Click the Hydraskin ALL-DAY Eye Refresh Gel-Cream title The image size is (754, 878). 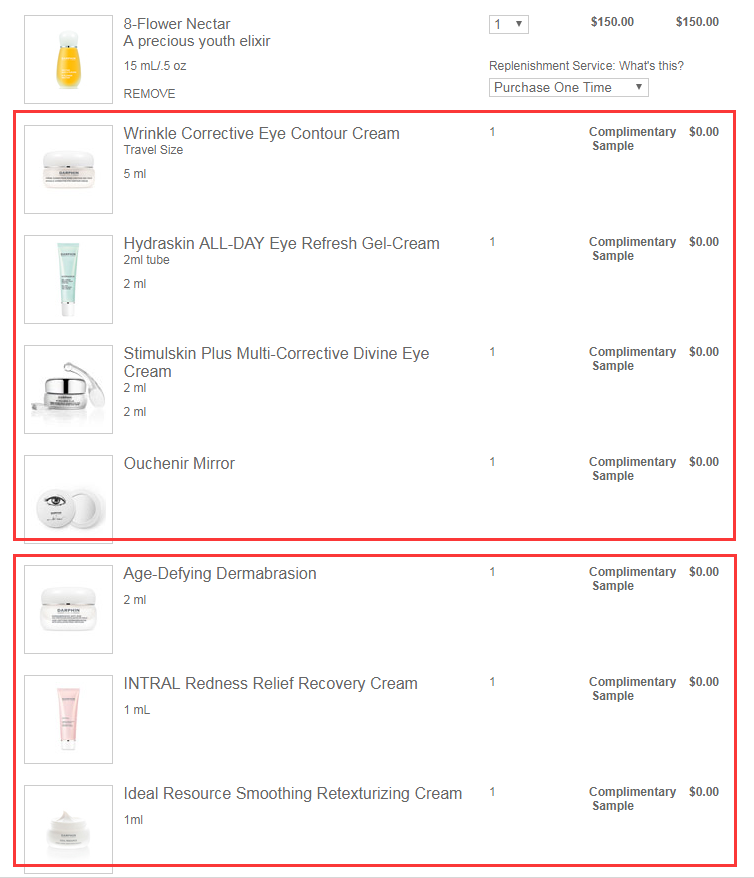(x=282, y=244)
